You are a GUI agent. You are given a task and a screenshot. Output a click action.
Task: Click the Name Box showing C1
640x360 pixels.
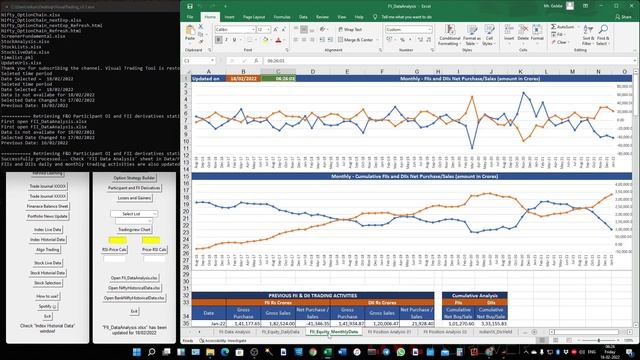[x=199, y=61]
